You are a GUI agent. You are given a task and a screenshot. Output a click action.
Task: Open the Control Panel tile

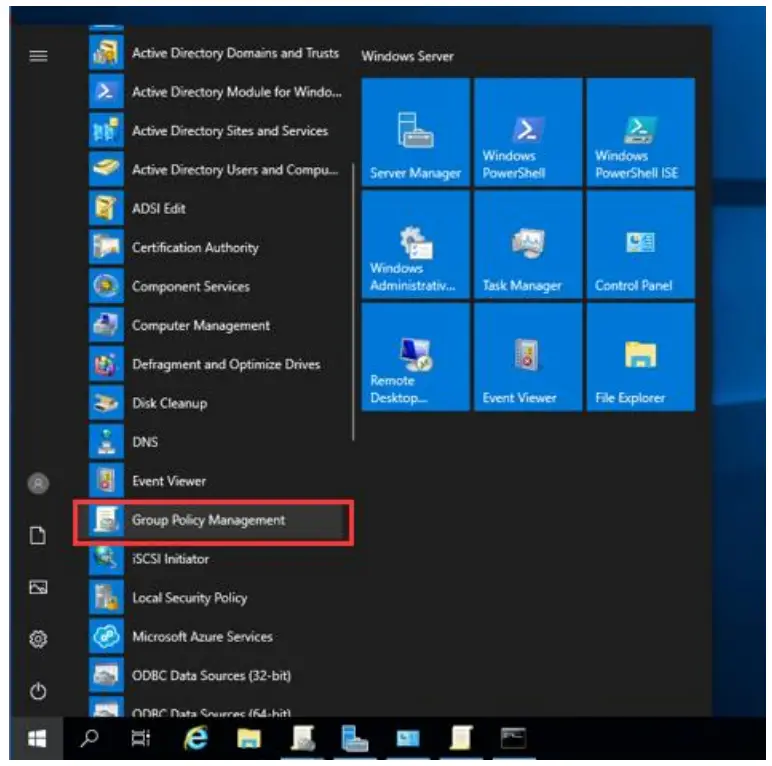[641, 245]
